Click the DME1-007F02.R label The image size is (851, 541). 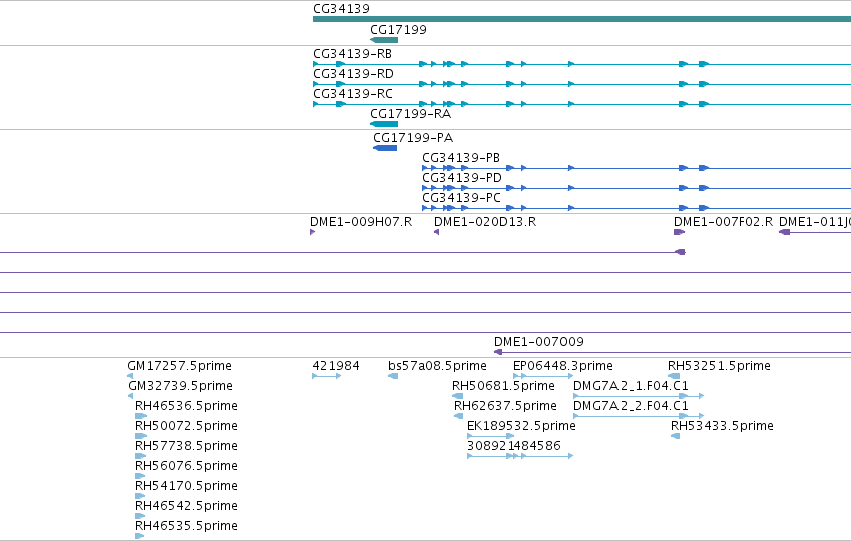tap(723, 222)
